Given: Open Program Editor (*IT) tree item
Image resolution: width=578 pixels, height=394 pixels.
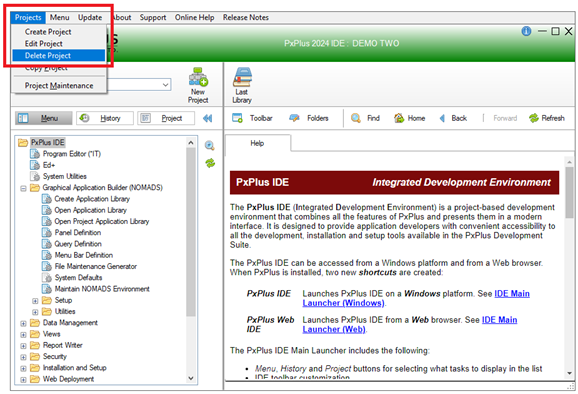Looking at the screenshot, I should [x=72, y=154].
